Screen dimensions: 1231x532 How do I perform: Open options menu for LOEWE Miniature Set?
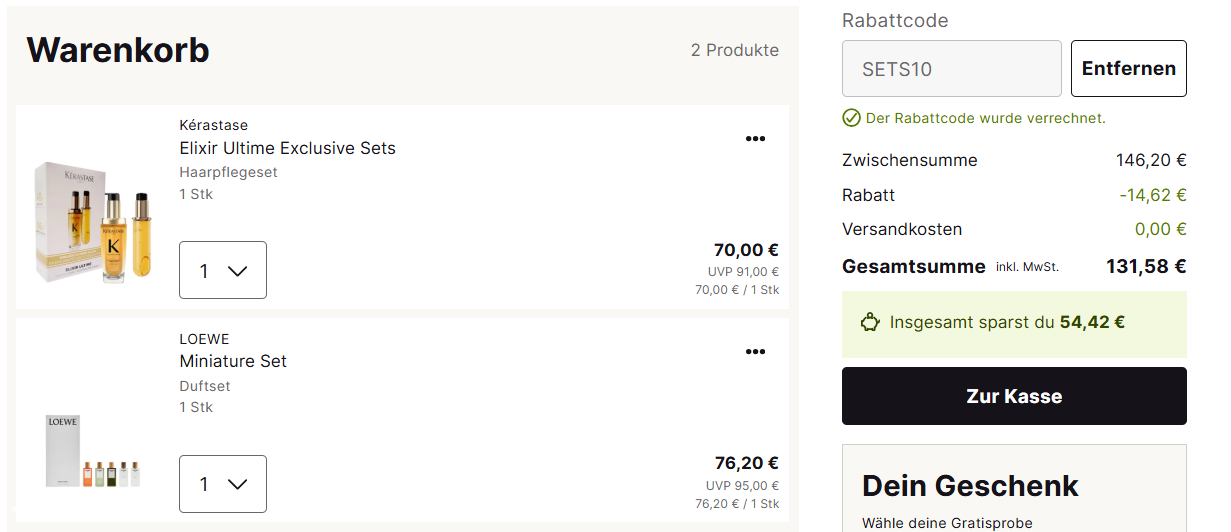coord(755,352)
